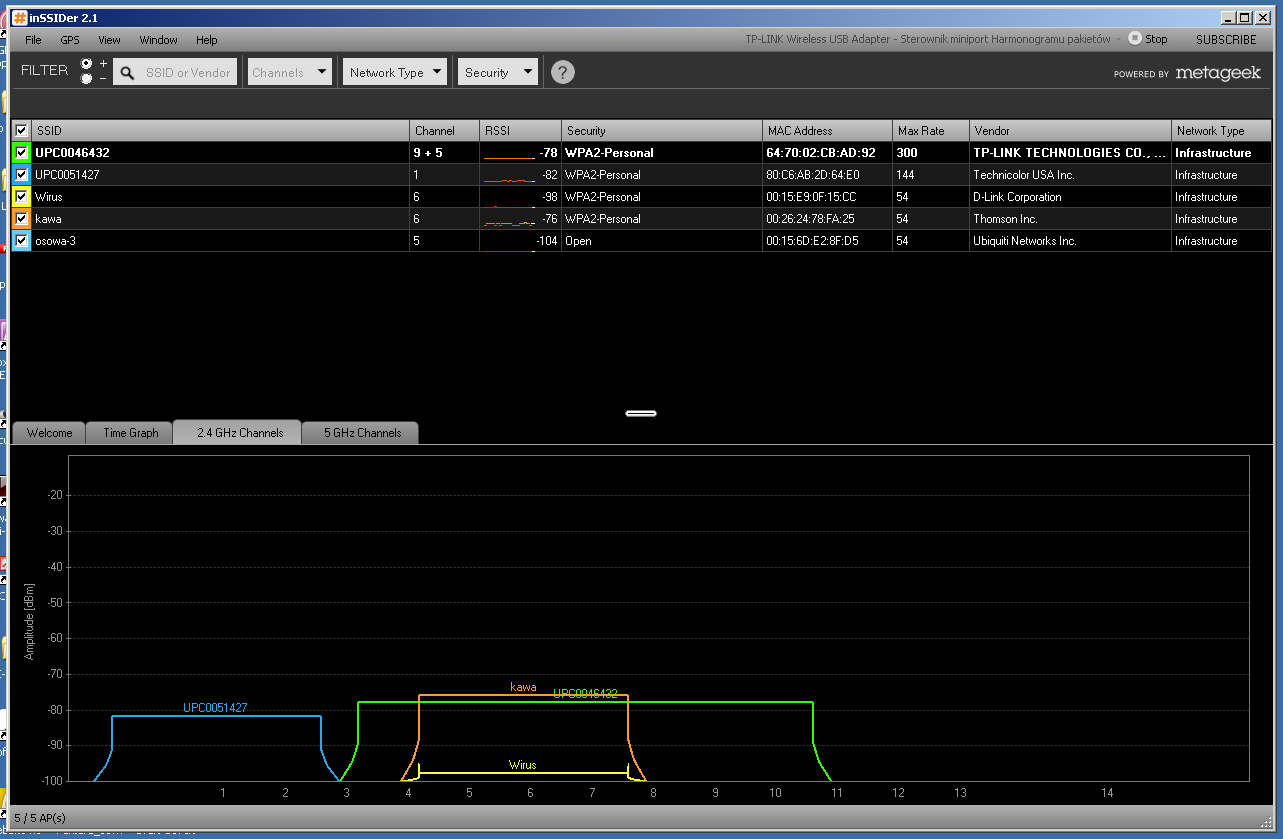Switch to the 2.4 GHz Channels tab
This screenshot has width=1283, height=839.
[x=239, y=432]
